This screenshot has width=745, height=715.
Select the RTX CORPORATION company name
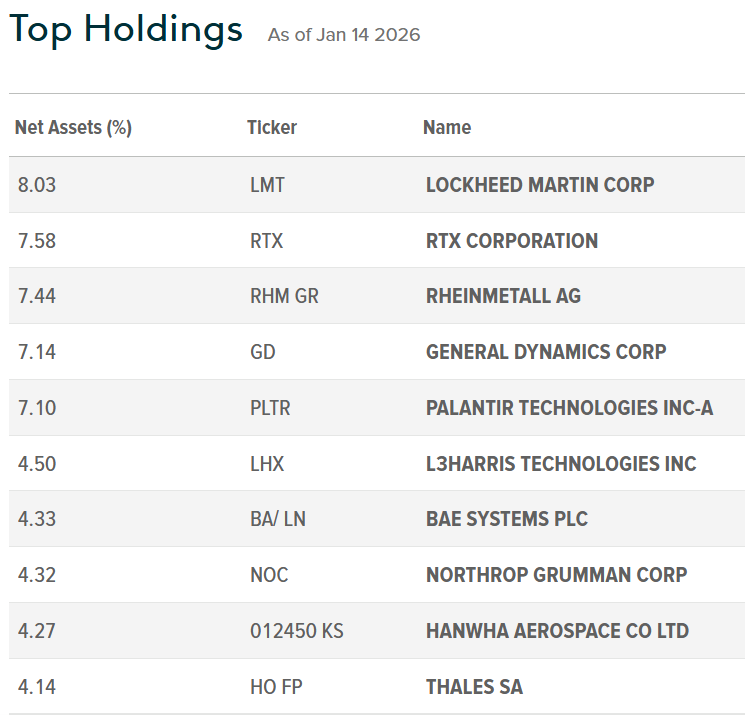coord(511,241)
